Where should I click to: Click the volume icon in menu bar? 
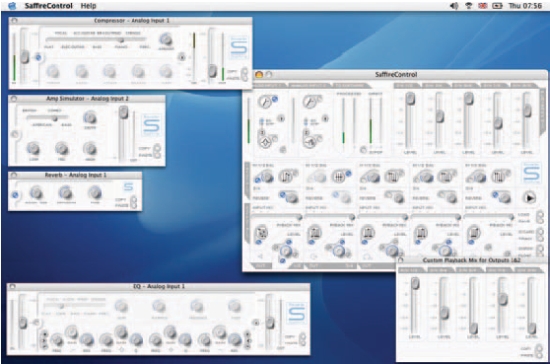pyautogui.click(x=454, y=6)
